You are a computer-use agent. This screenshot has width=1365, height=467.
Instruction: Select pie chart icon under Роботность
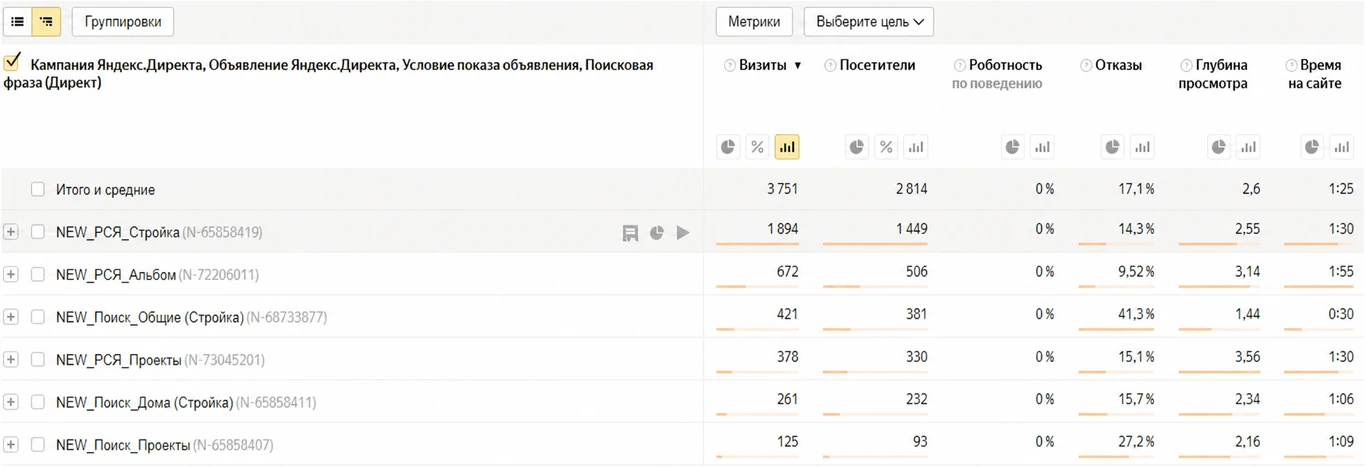tap(1013, 147)
